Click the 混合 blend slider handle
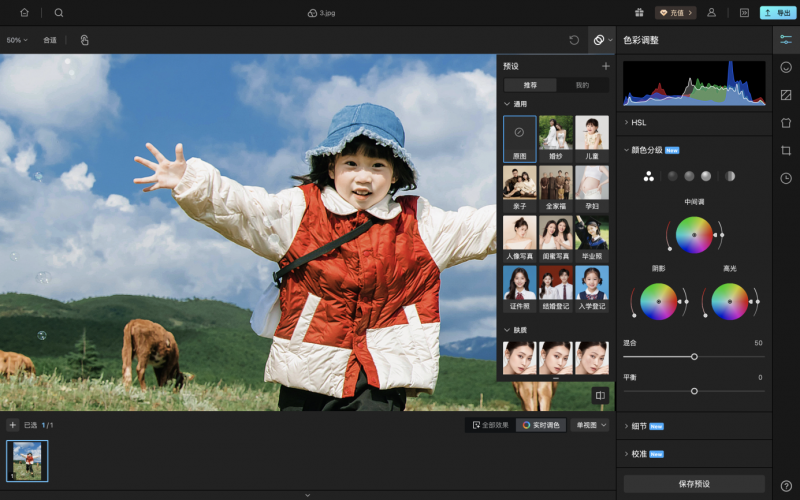800x500 pixels. [x=694, y=357]
